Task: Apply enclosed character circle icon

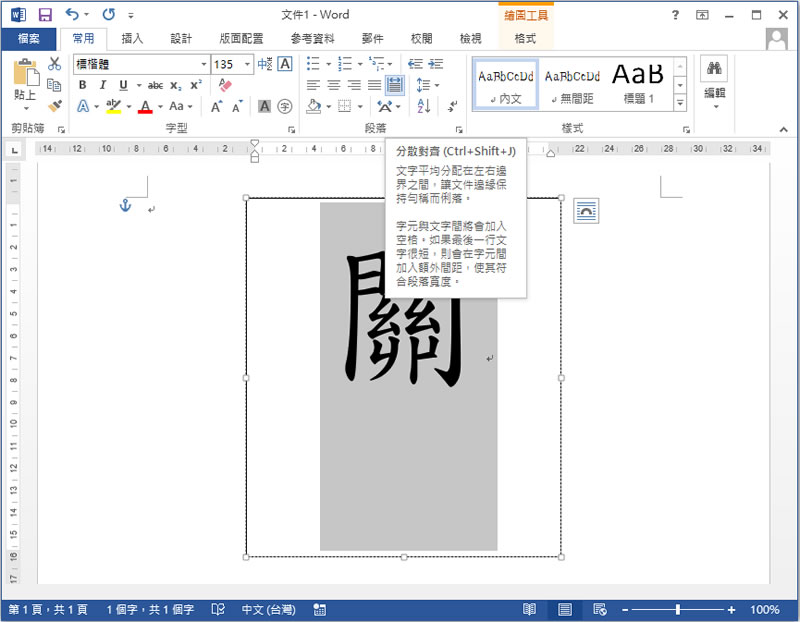Action: click(x=285, y=106)
